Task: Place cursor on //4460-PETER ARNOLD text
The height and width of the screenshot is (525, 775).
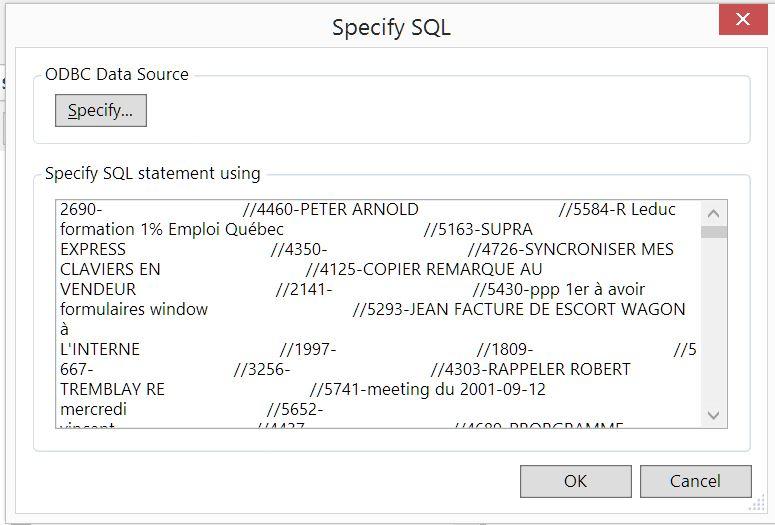Action: coord(331,210)
